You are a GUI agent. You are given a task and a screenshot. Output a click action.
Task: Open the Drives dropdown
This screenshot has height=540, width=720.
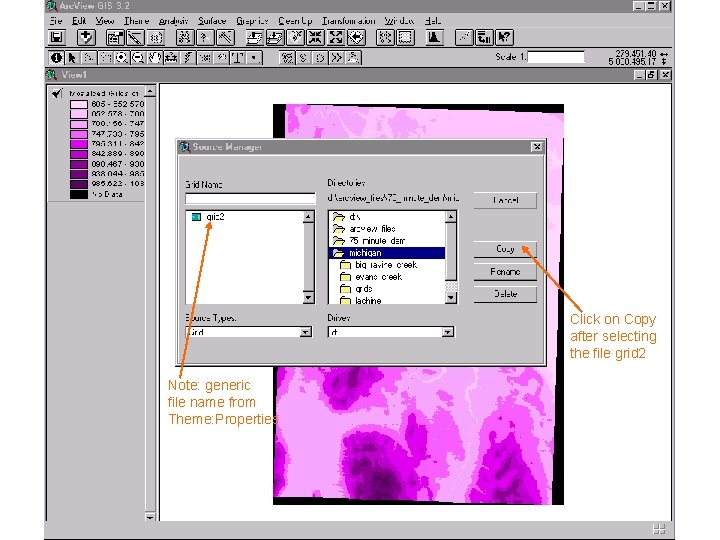pyautogui.click(x=448, y=332)
